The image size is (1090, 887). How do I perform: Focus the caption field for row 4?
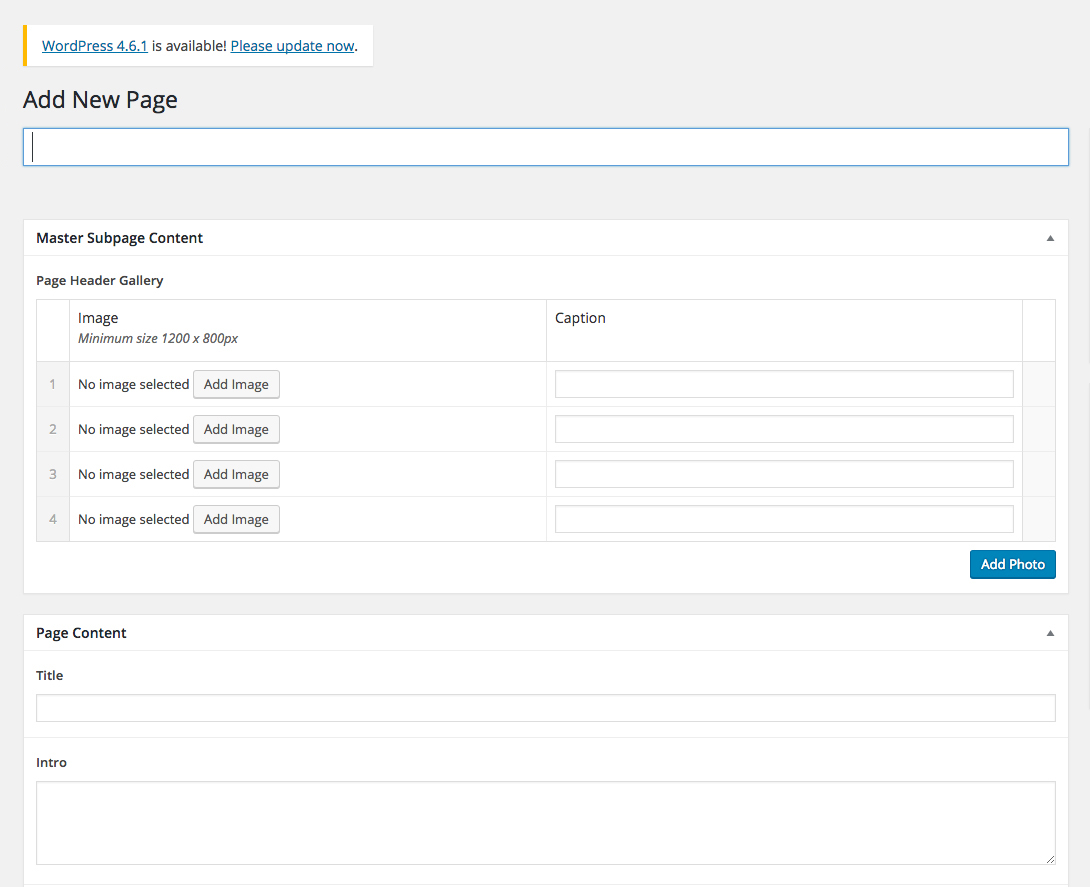784,519
